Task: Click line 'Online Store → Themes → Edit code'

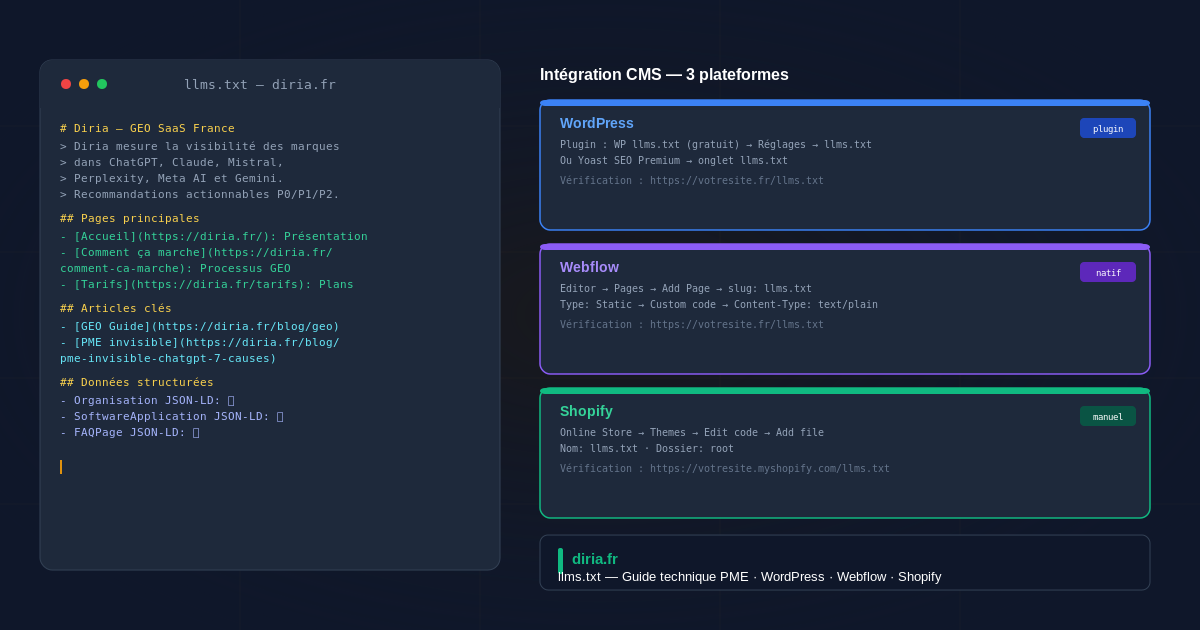Action: tap(692, 432)
